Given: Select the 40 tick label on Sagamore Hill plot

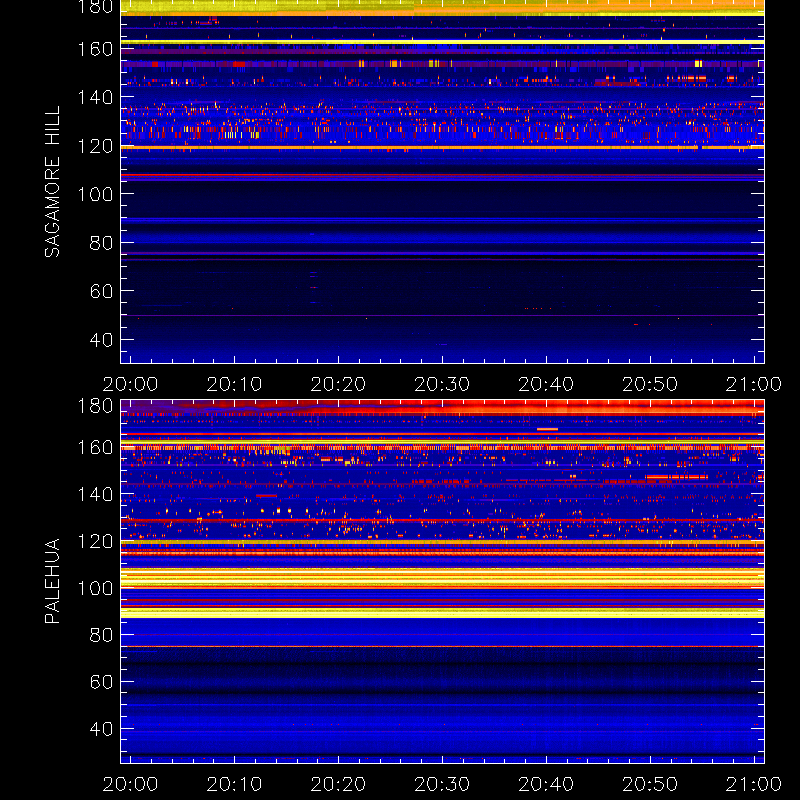Looking at the screenshot, I should point(101,340).
